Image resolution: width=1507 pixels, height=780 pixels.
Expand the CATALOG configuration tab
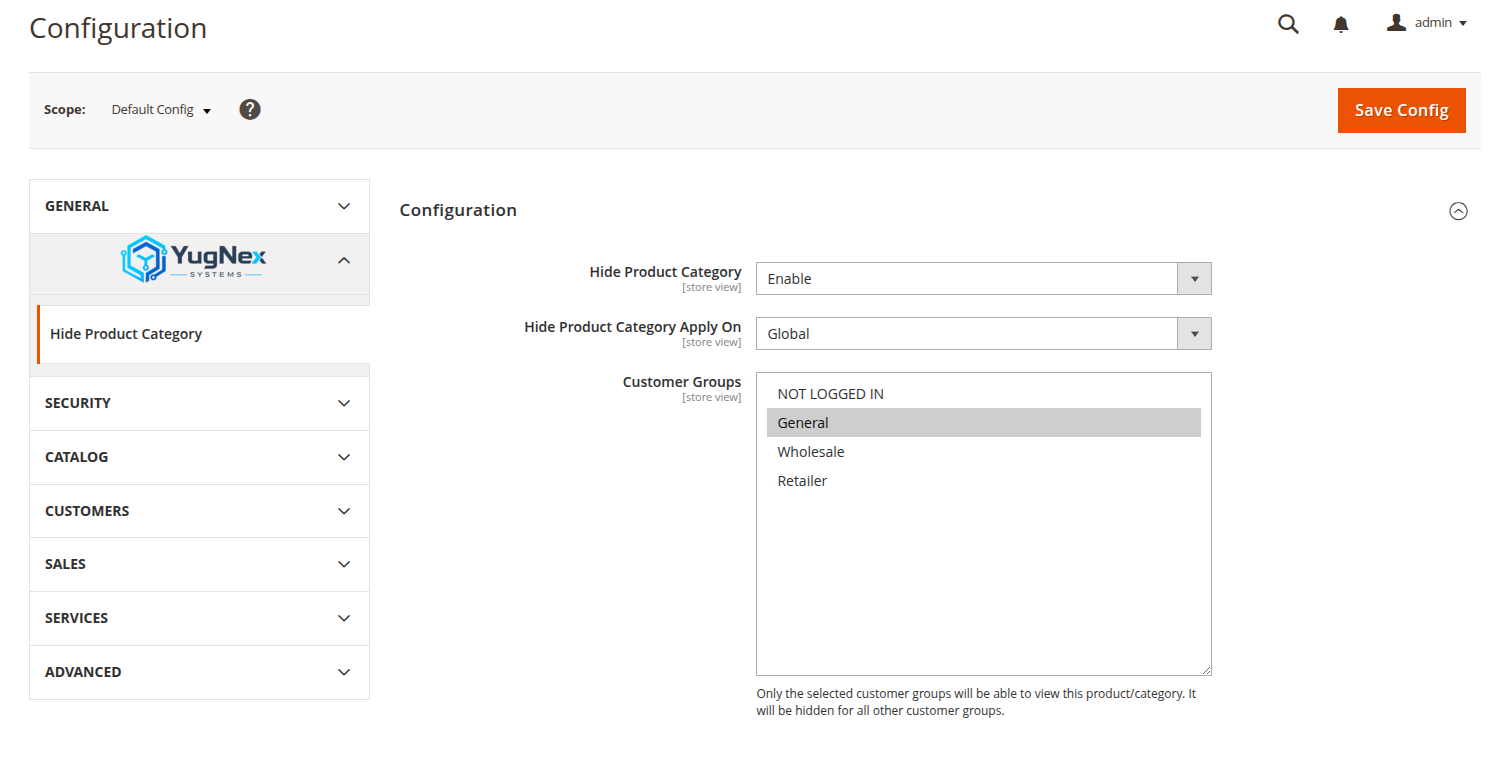[199, 457]
